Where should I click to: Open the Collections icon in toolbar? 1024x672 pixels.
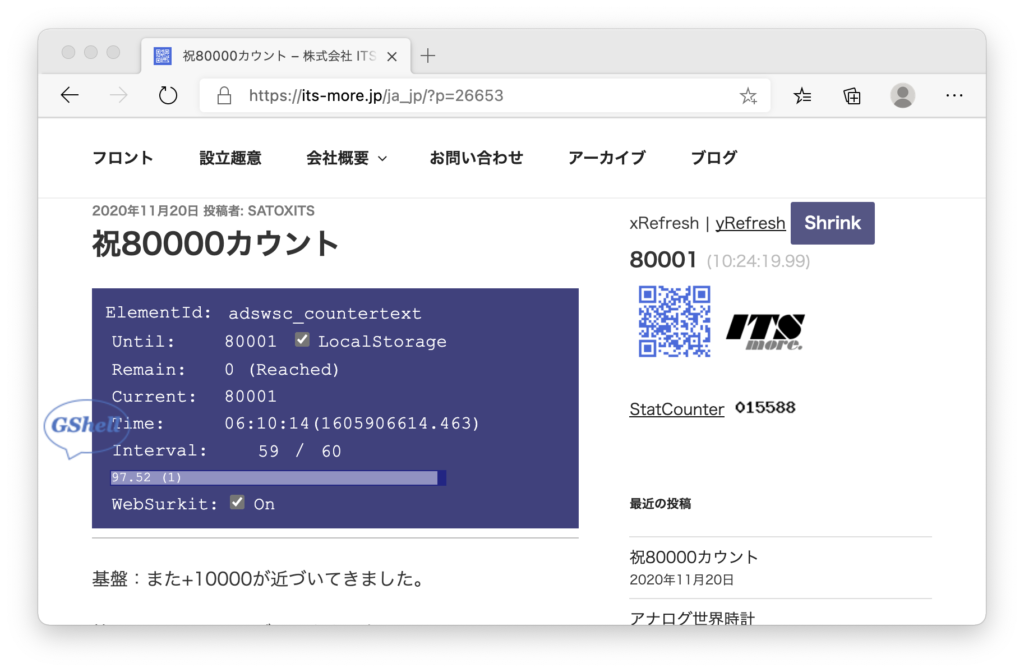[852, 96]
